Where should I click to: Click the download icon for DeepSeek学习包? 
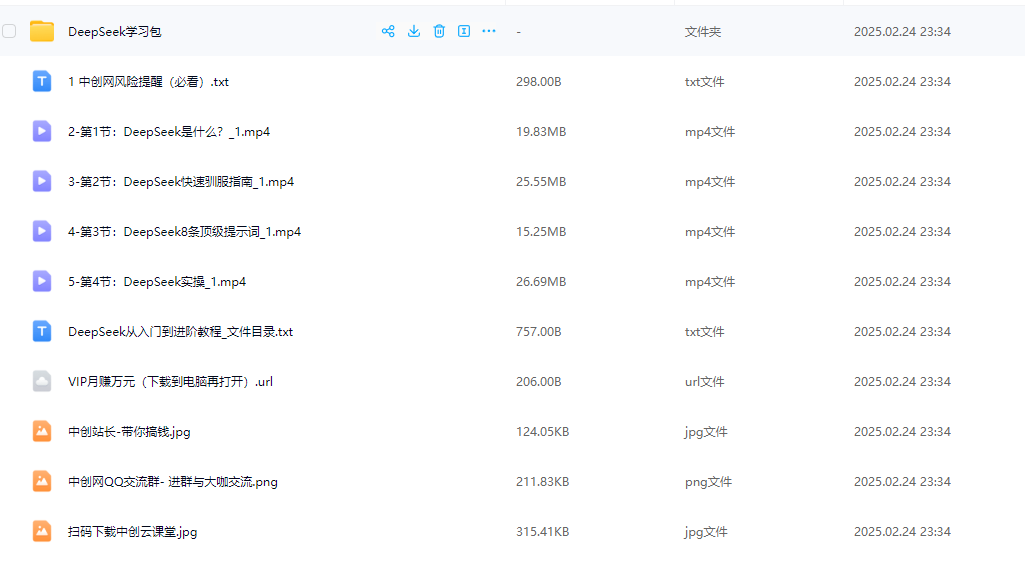(x=414, y=31)
